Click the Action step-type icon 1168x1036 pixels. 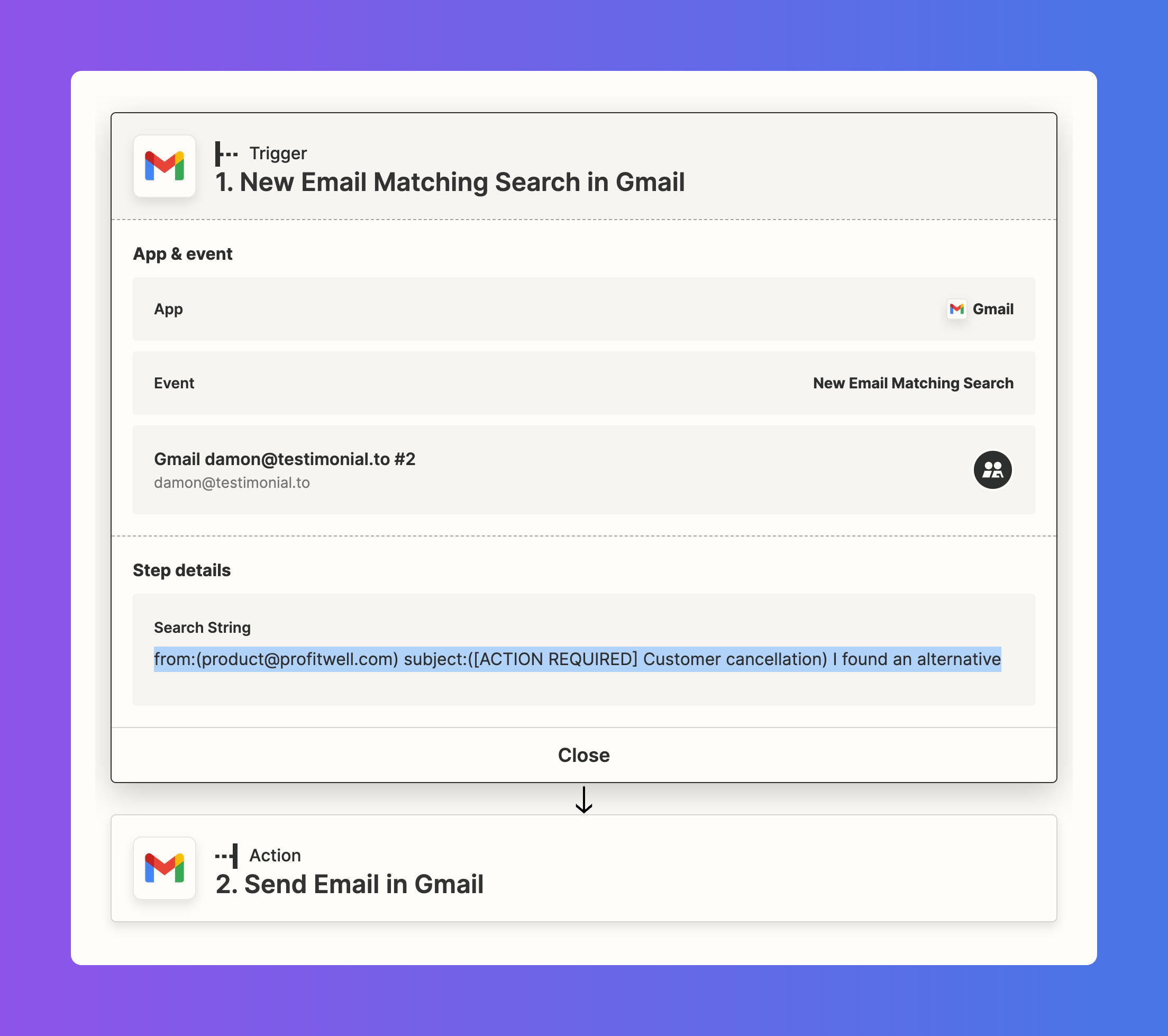click(x=227, y=856)
